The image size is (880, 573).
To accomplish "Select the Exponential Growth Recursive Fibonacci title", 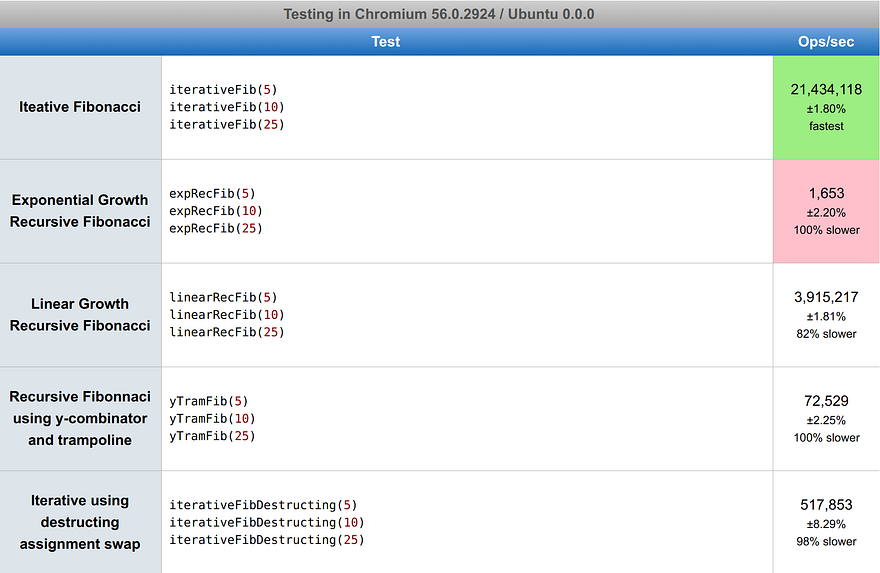I will [x=80, y=211].
